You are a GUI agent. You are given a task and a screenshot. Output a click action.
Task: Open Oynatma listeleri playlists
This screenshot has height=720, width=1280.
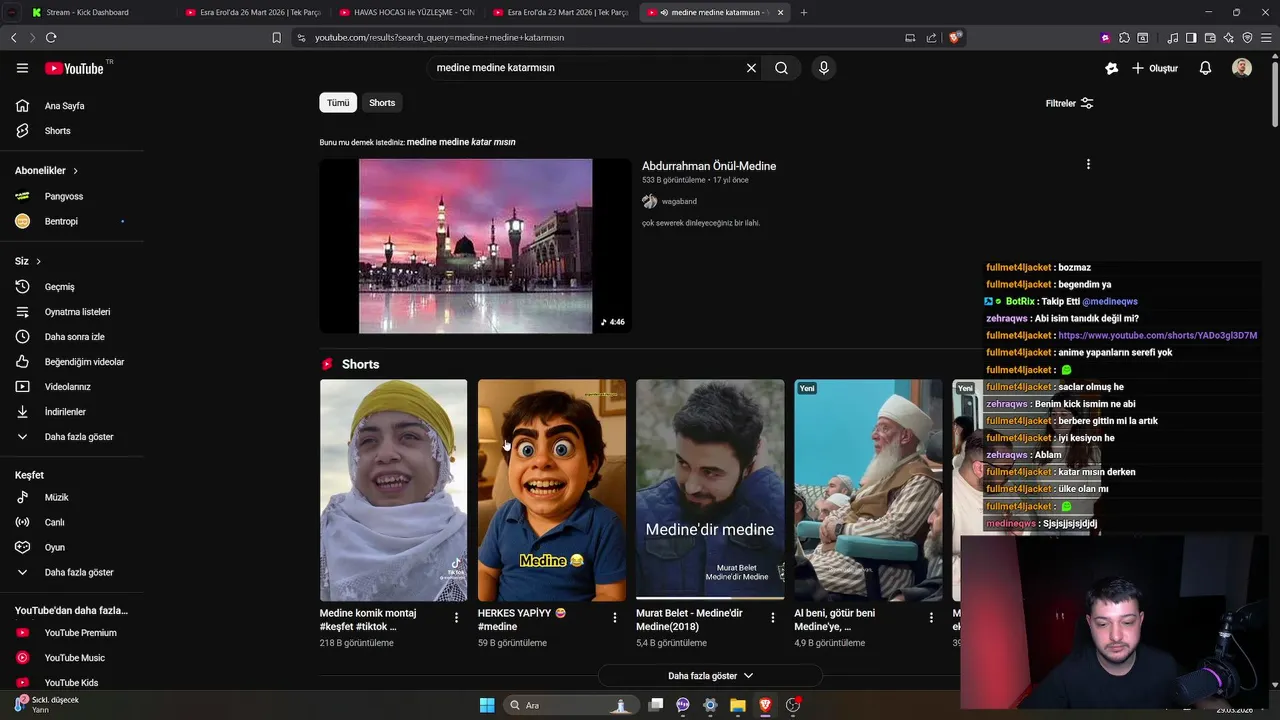[77, 312]
